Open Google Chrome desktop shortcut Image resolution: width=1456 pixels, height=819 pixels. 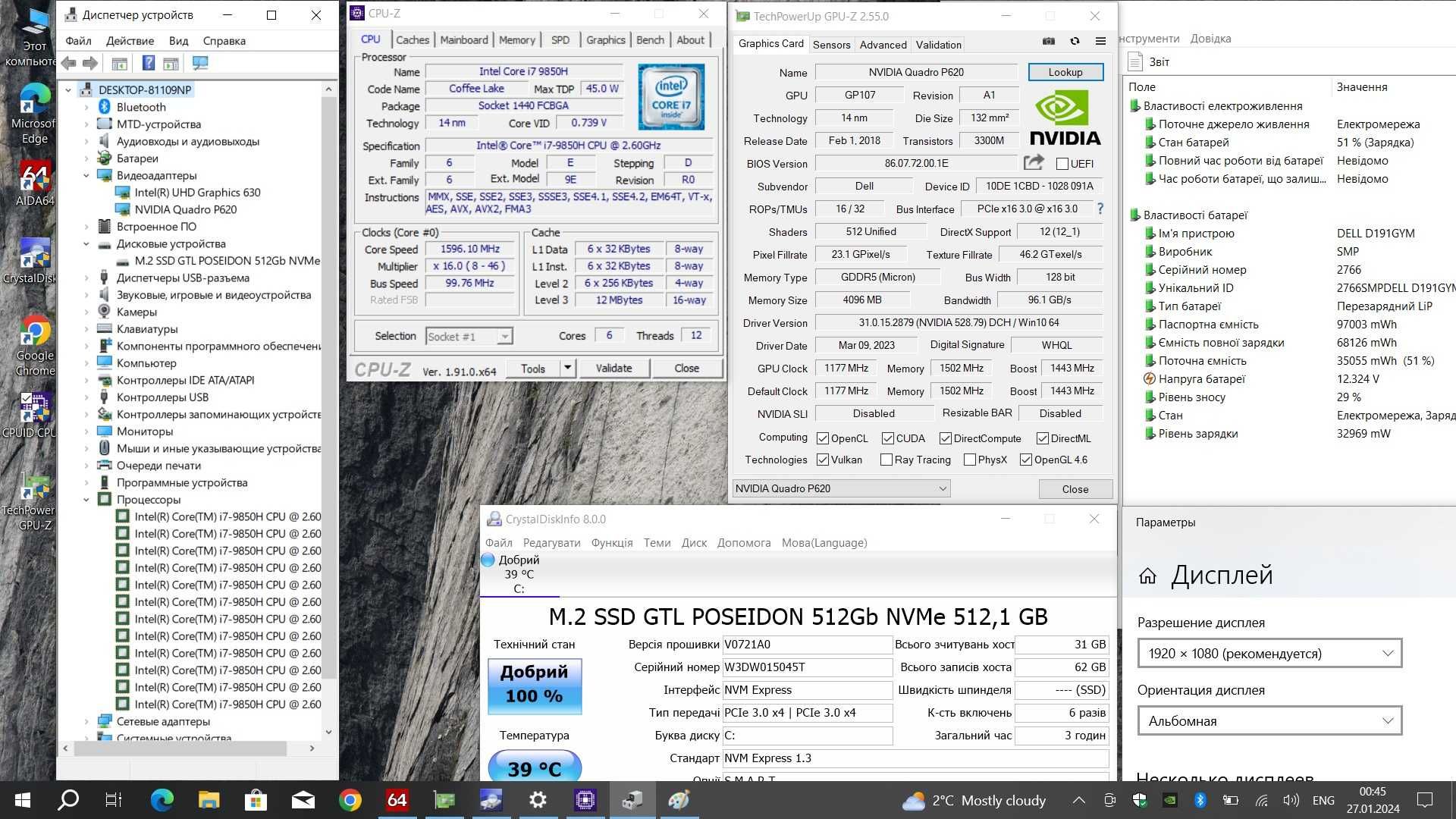(x=35, y=346)
